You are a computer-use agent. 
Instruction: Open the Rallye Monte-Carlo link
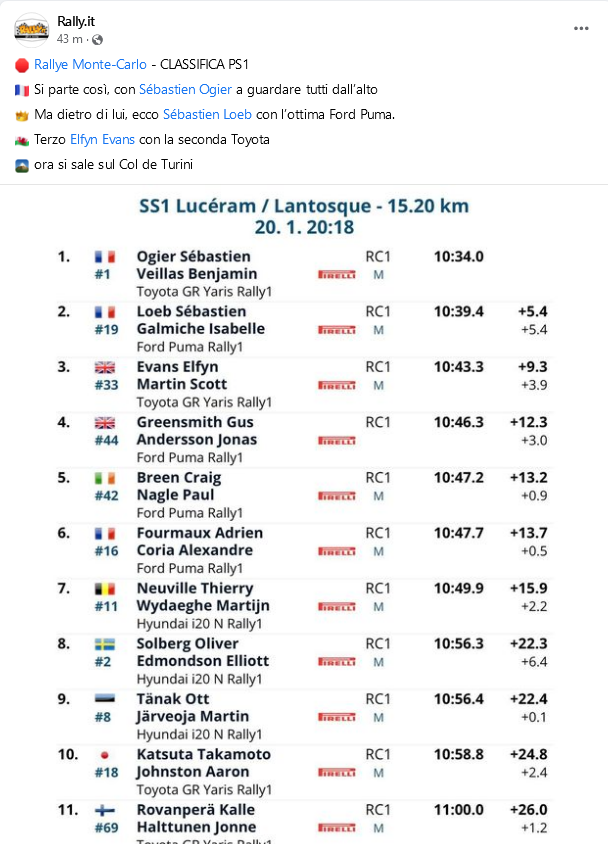(88, 64)
